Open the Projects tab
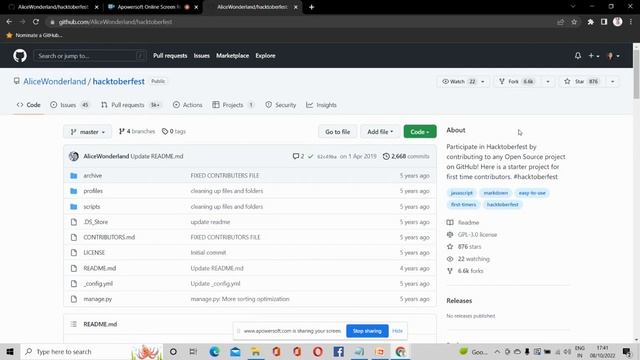The image size is (640, 360). pyautogui.click(x=233, y=105)
